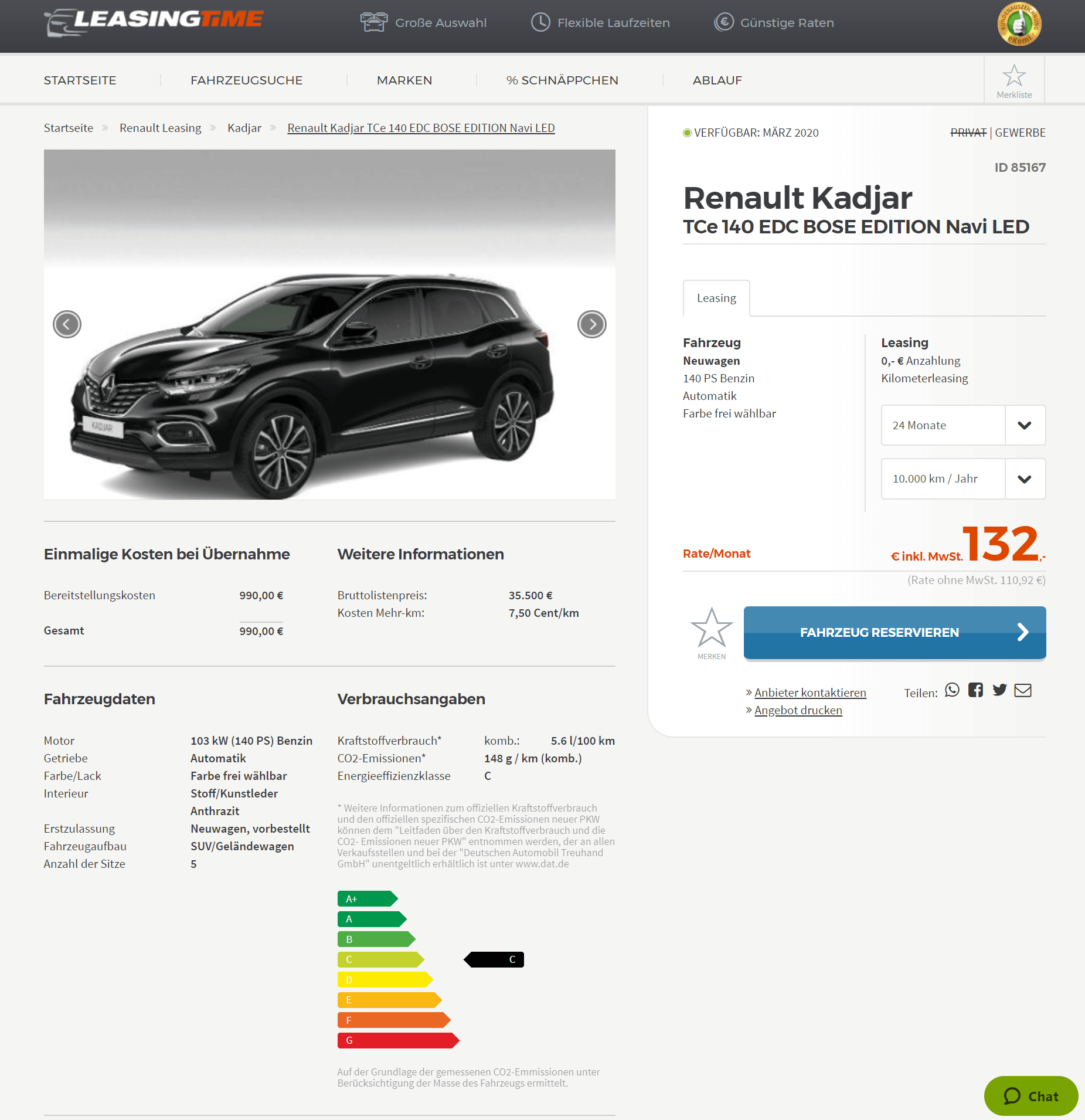Click the Große Auswahl cars icon

[374, 22]
